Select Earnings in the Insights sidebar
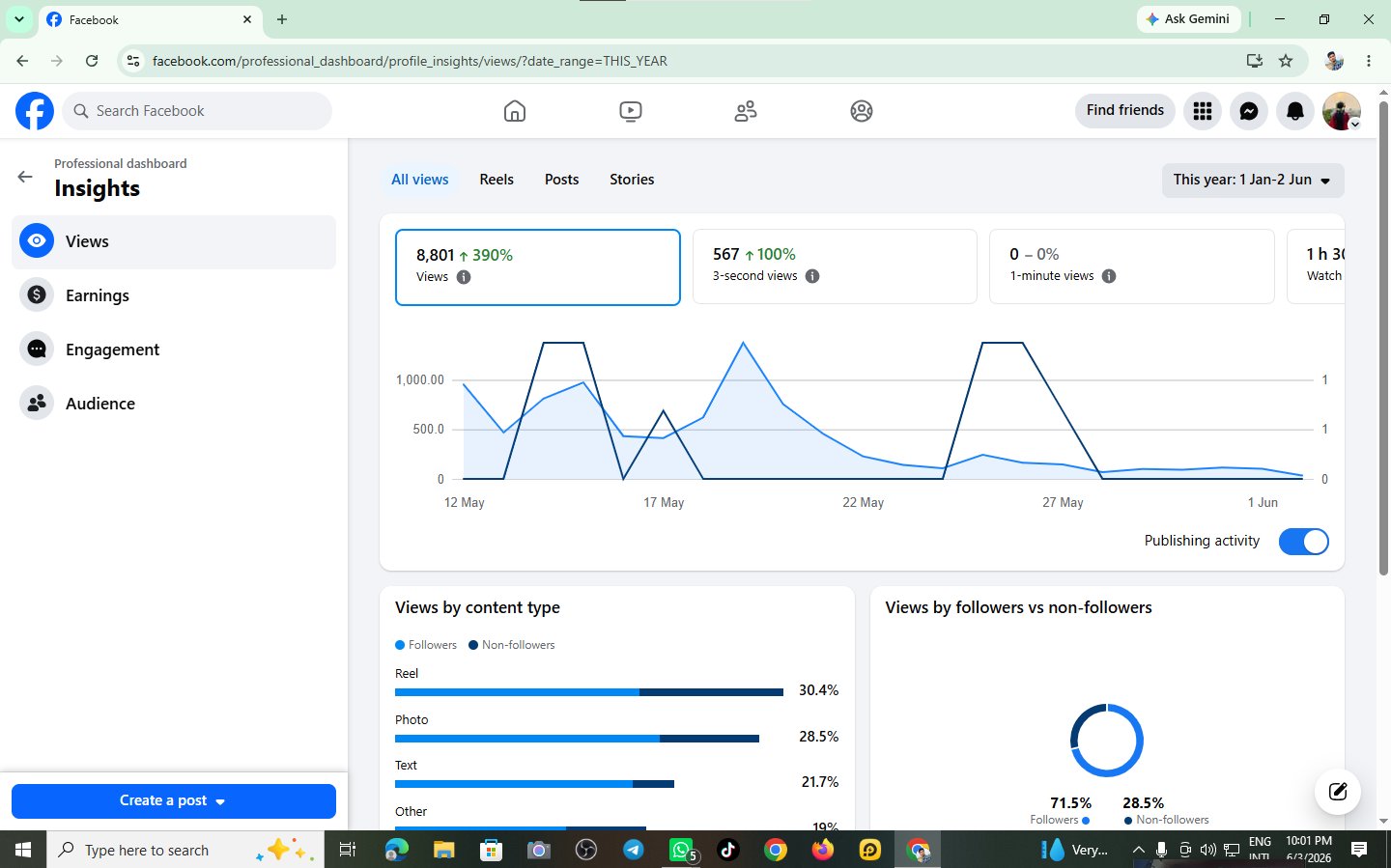Viewport: 1391px width, 868px height. 174,295
